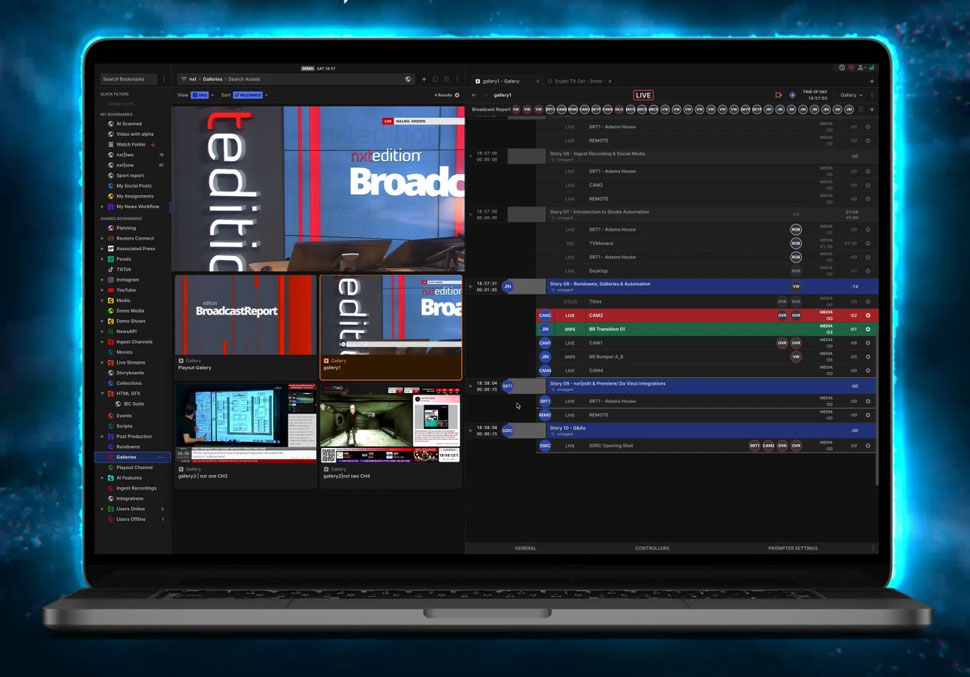This screenshot has width=970, height=677.
Task: Click the YouTube bookmark icon
Action: pyautogui.click(x=111, y=290)
